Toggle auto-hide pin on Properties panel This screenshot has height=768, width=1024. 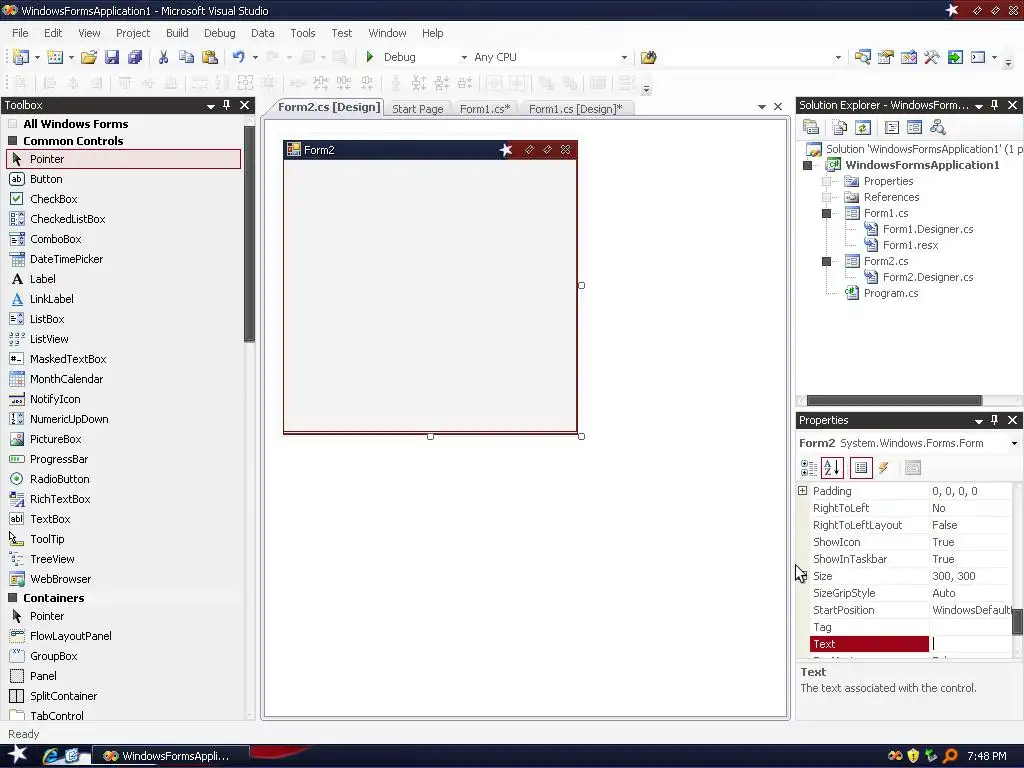click(995, 420)
